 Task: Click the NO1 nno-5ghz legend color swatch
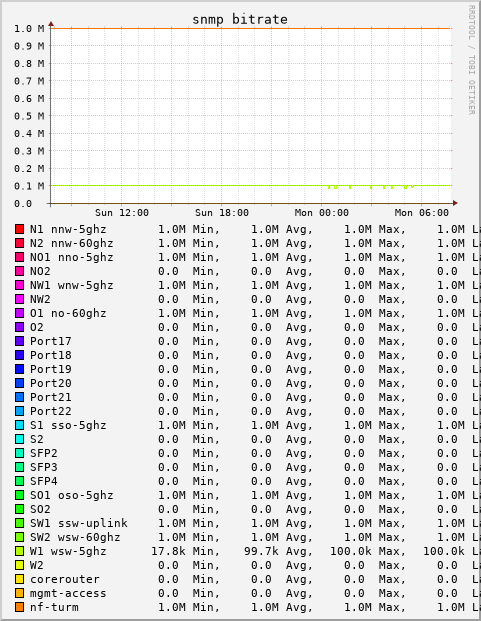click(x=19, y=257)
